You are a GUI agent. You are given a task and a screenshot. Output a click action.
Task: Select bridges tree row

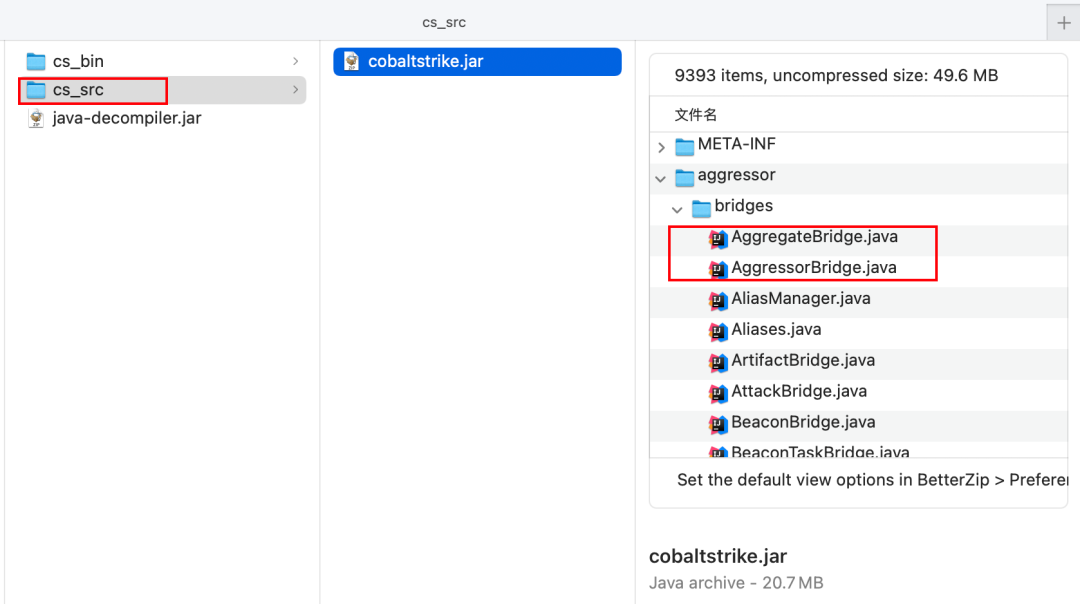(x=858, y=209)
